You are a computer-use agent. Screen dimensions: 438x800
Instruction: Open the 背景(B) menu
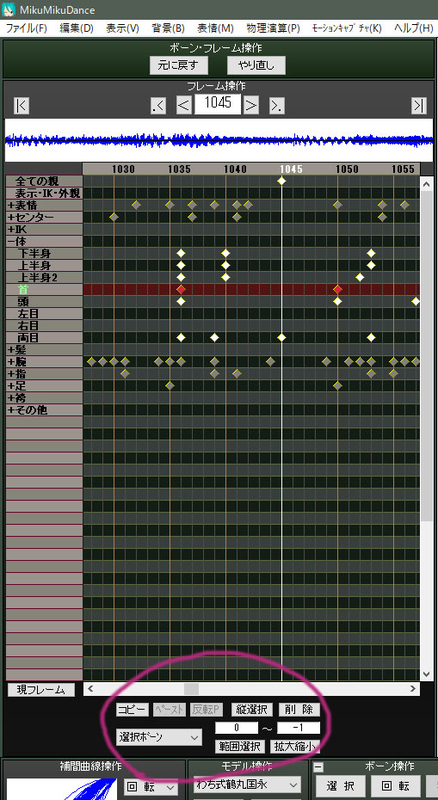[168, 28]
